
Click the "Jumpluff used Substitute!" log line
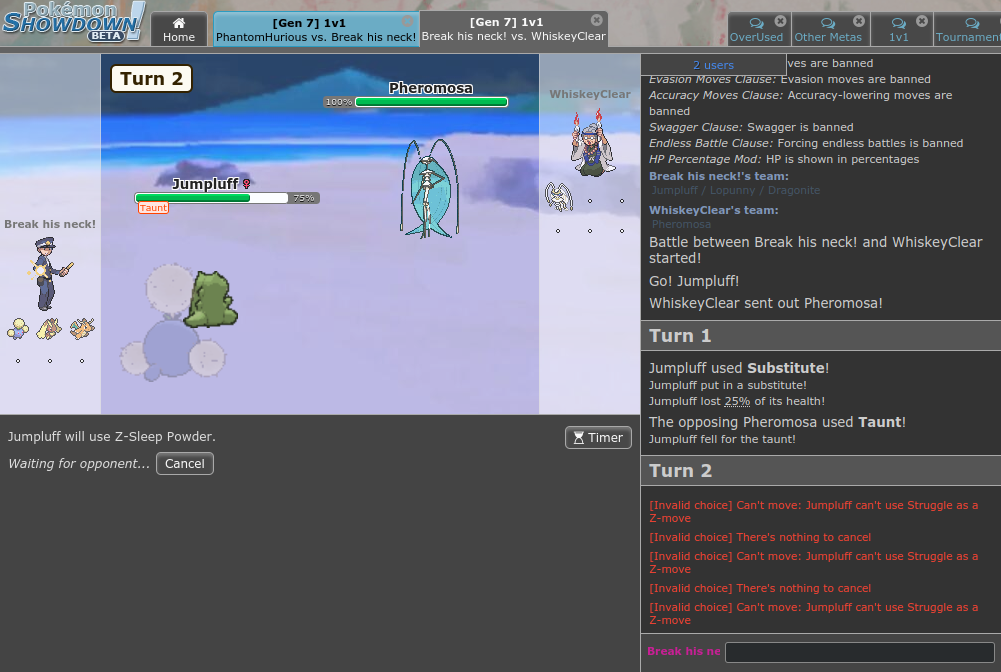(739, 368)
